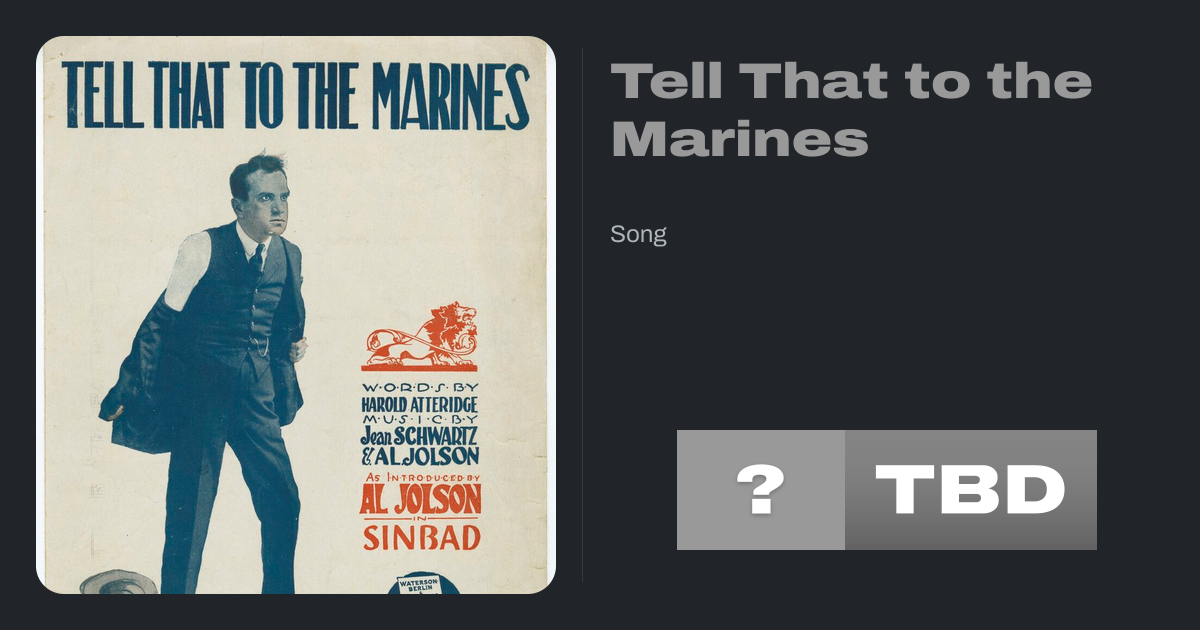Screen dimensions: 1200x630
Task: Open the "Tell That to the Marines" heading
Action: tap(851, 110)
